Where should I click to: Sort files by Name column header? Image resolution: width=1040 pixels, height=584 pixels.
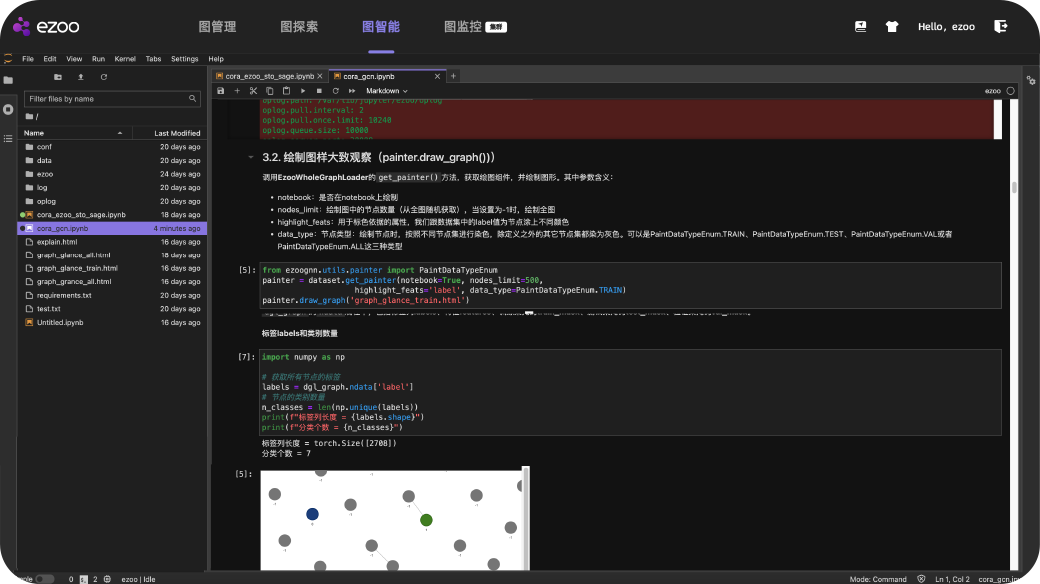click(x=34, y=133)
